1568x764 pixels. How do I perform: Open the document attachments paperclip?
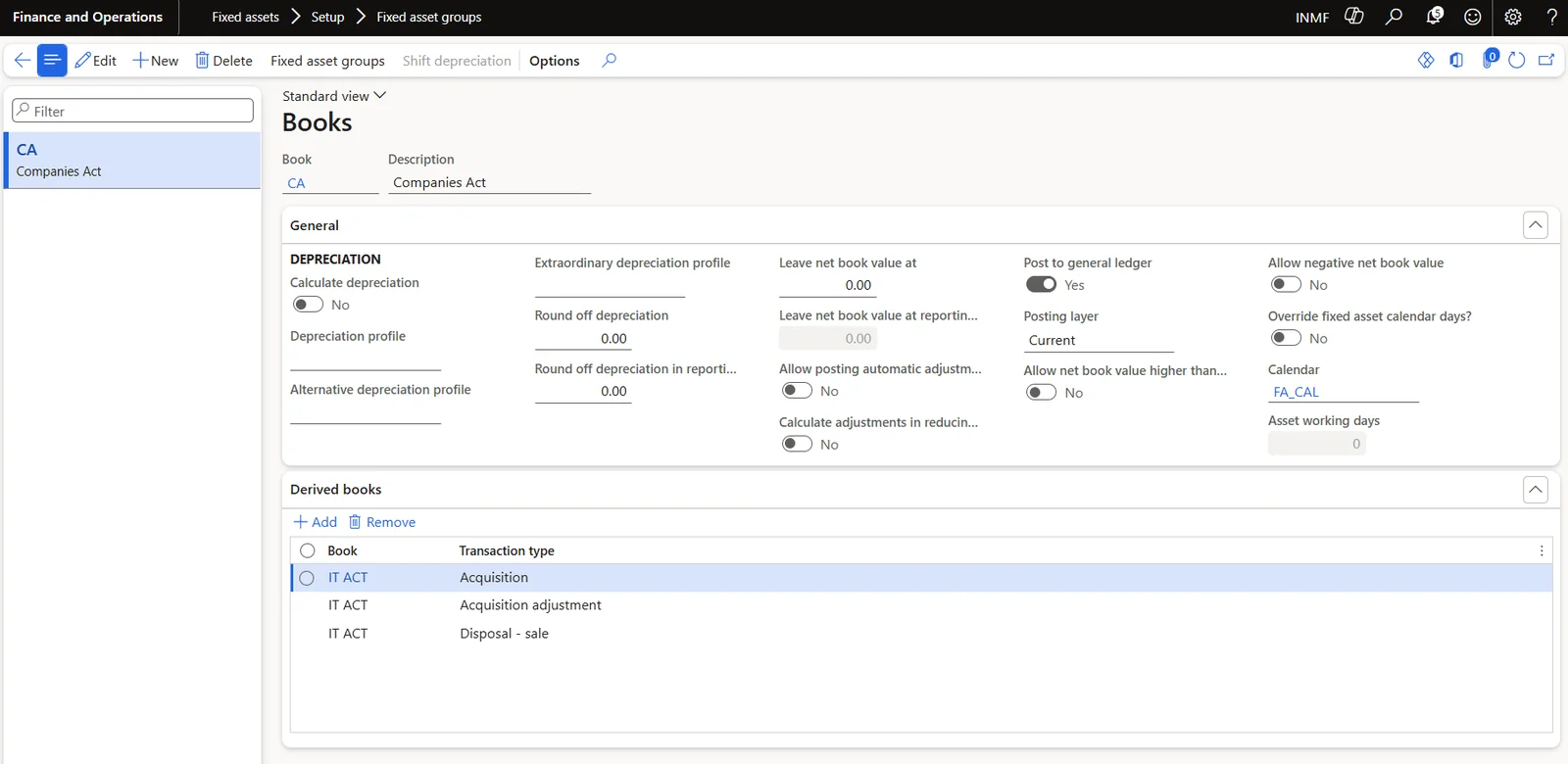(x=1490, y=59)
